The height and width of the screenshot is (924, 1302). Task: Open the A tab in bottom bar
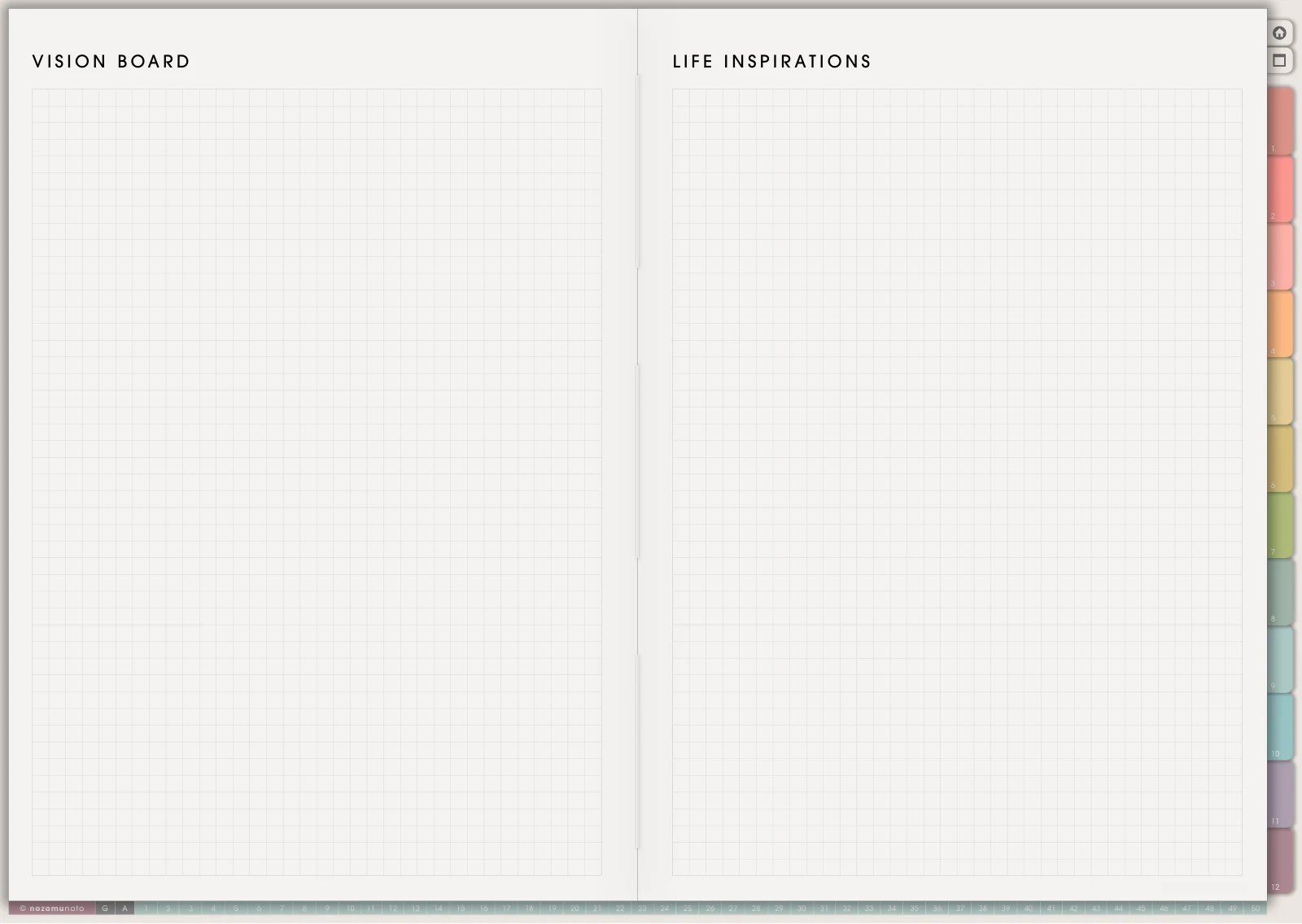[x=125, y=909]
